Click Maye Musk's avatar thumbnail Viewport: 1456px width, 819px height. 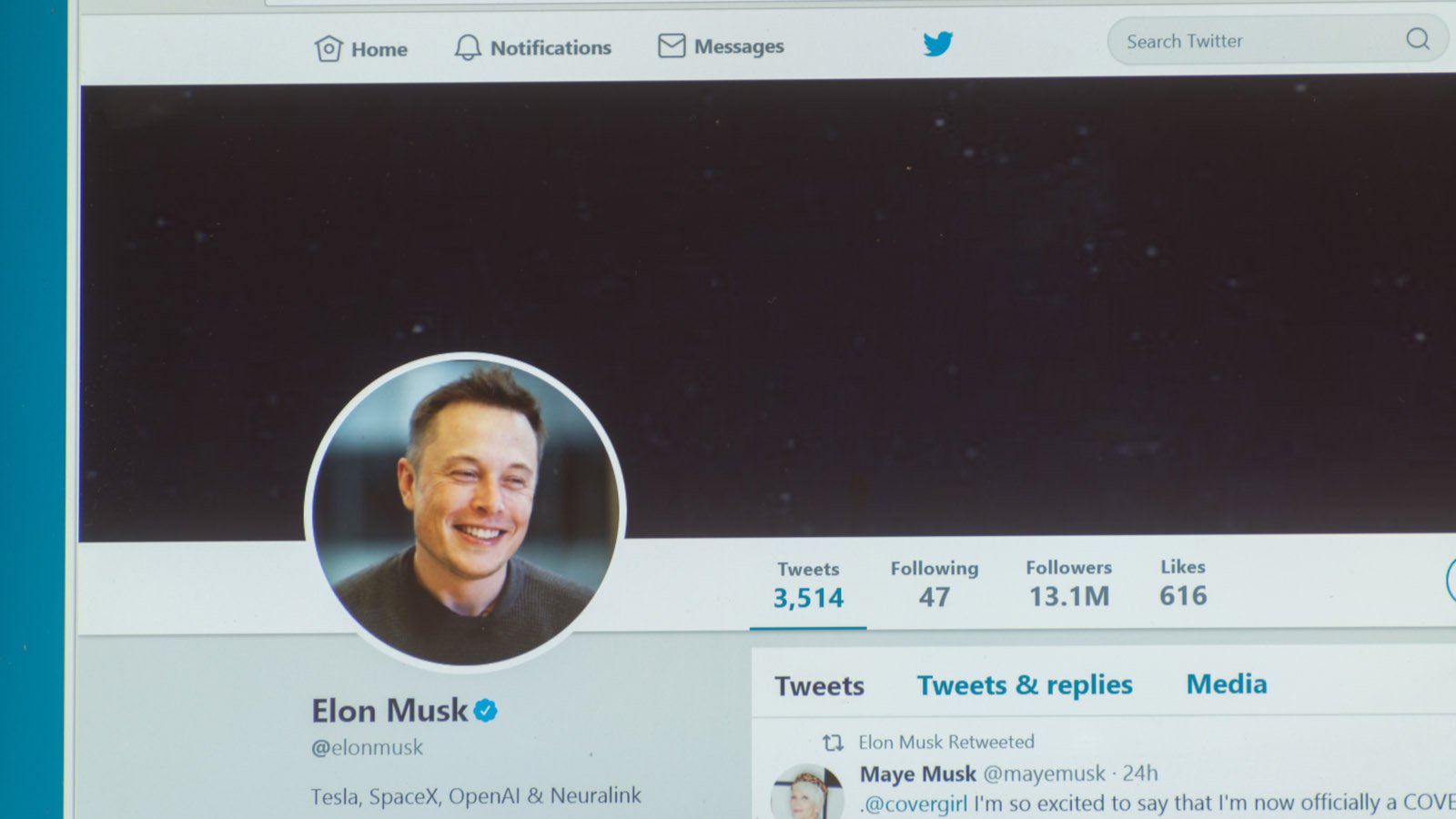[807, 794]
